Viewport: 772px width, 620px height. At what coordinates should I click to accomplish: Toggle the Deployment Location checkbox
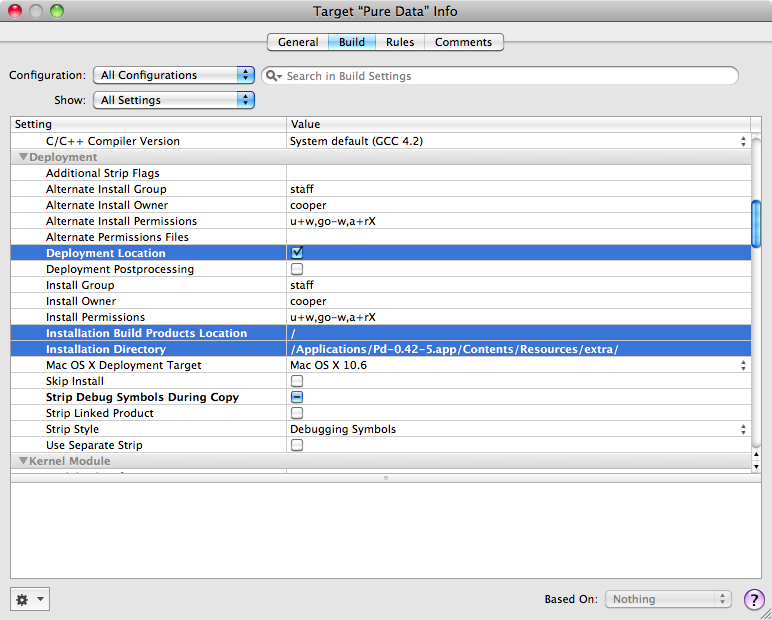(297, 253)
